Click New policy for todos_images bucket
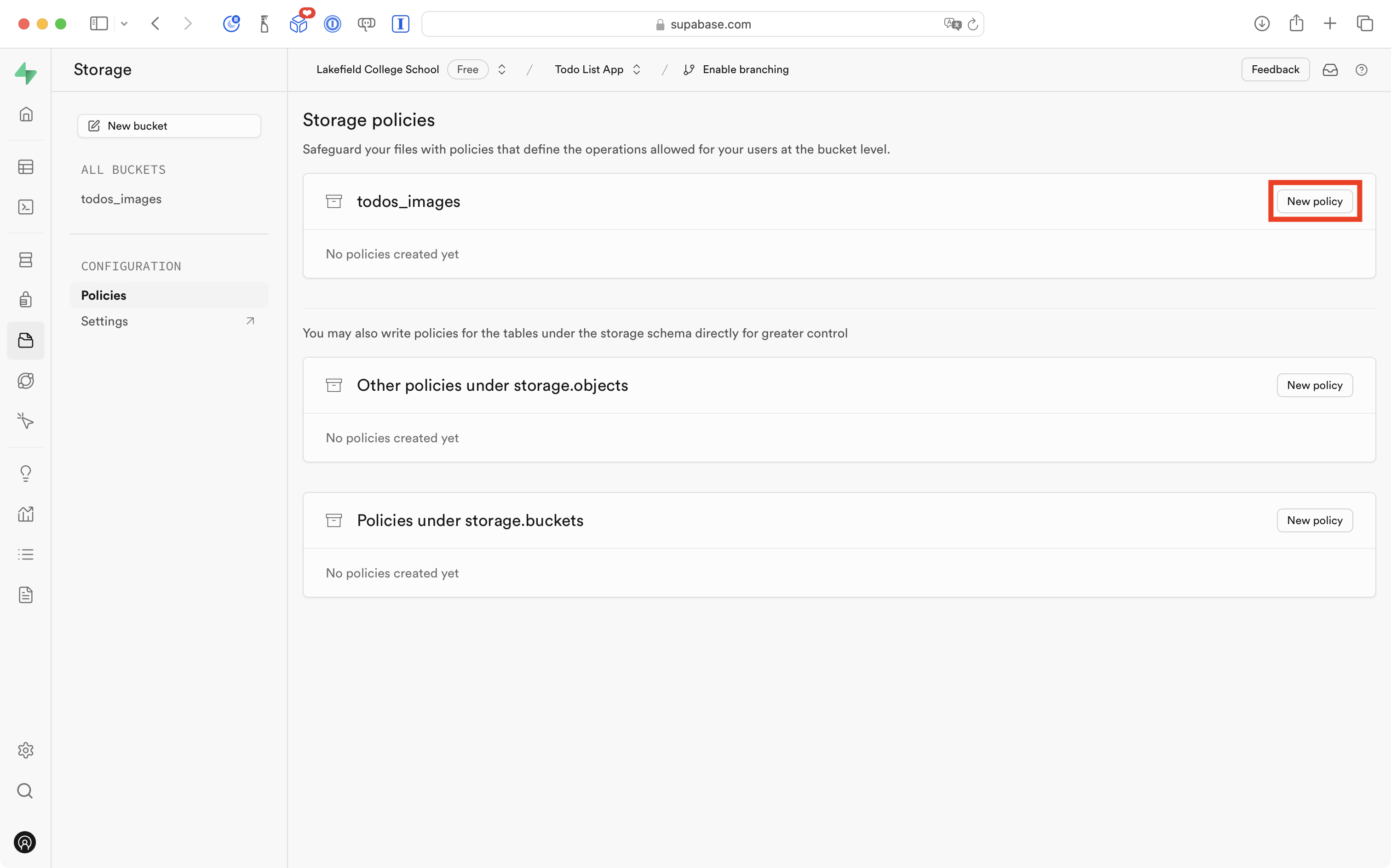Screen dimensions: 1391x868 pos(1314,201)
